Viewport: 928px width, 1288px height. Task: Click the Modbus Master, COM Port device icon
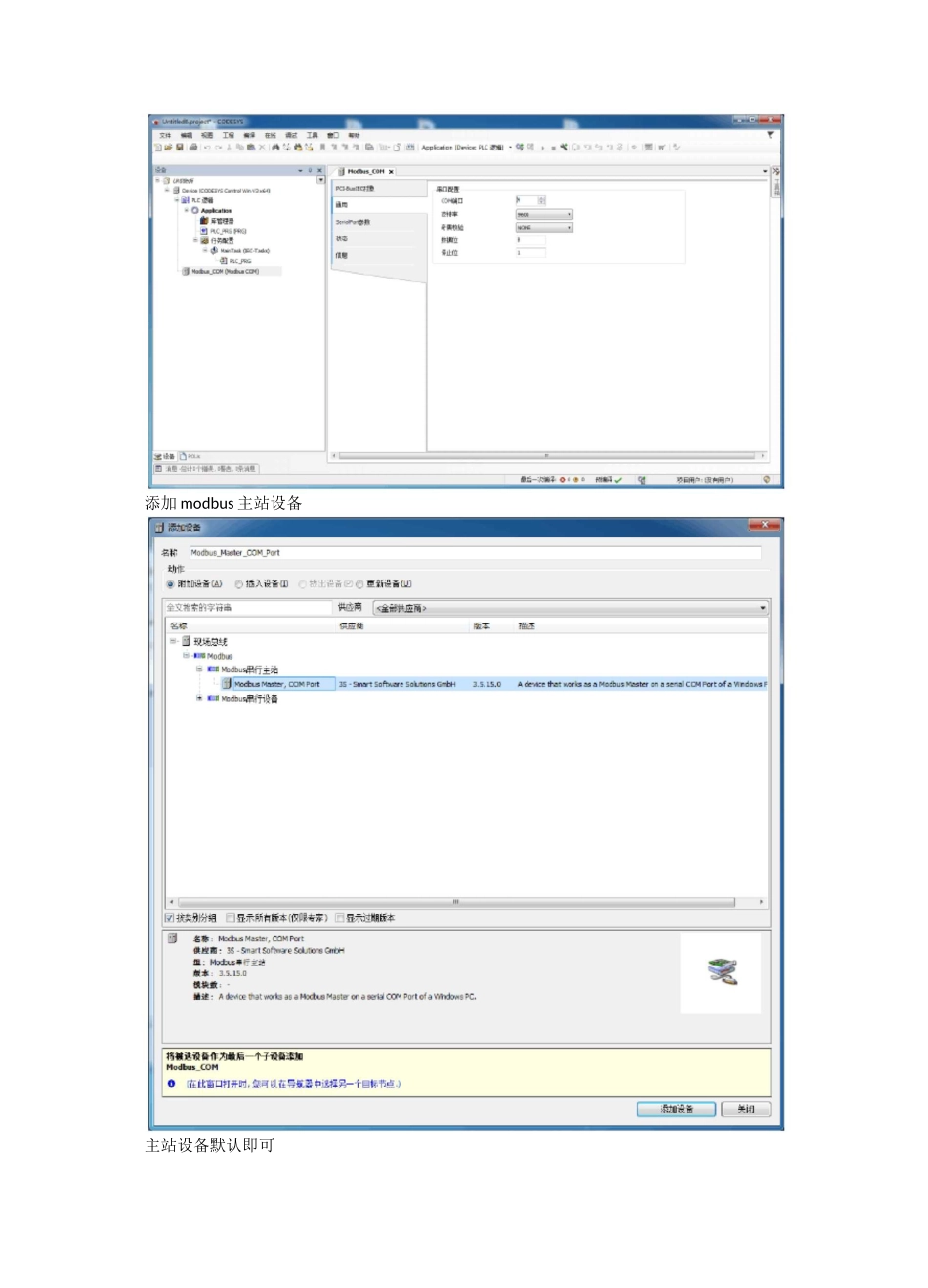pos(227,684)
